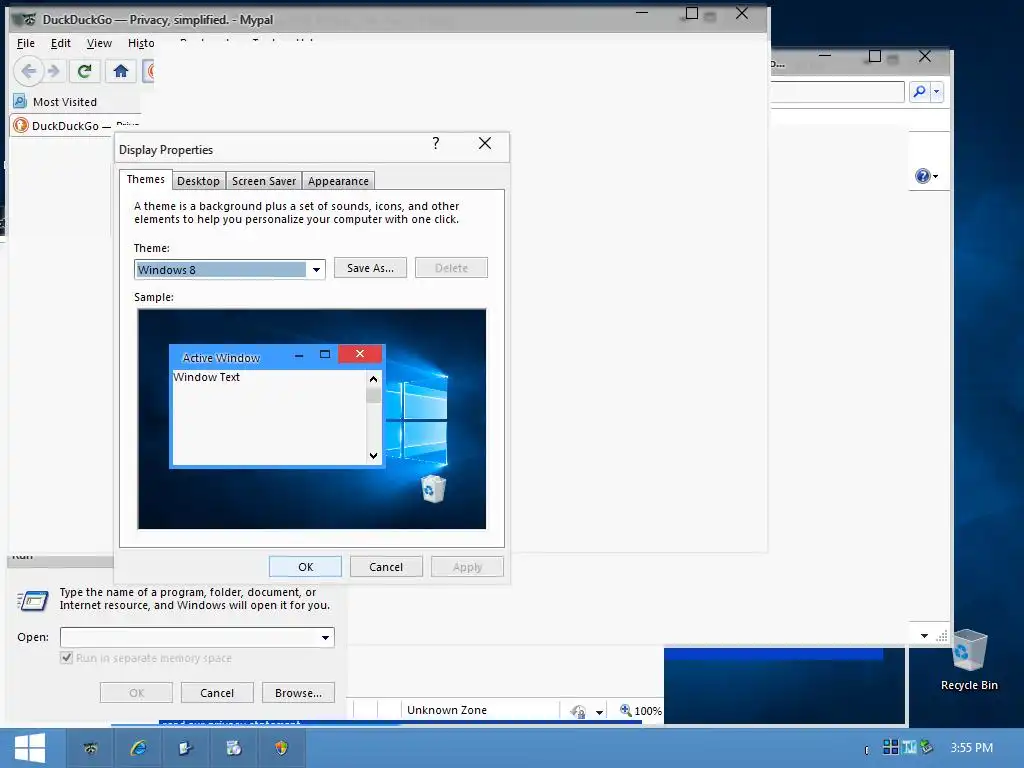Open the Windows Start button
This screenshot has height=768, width=1024.
tap(30, 748)
